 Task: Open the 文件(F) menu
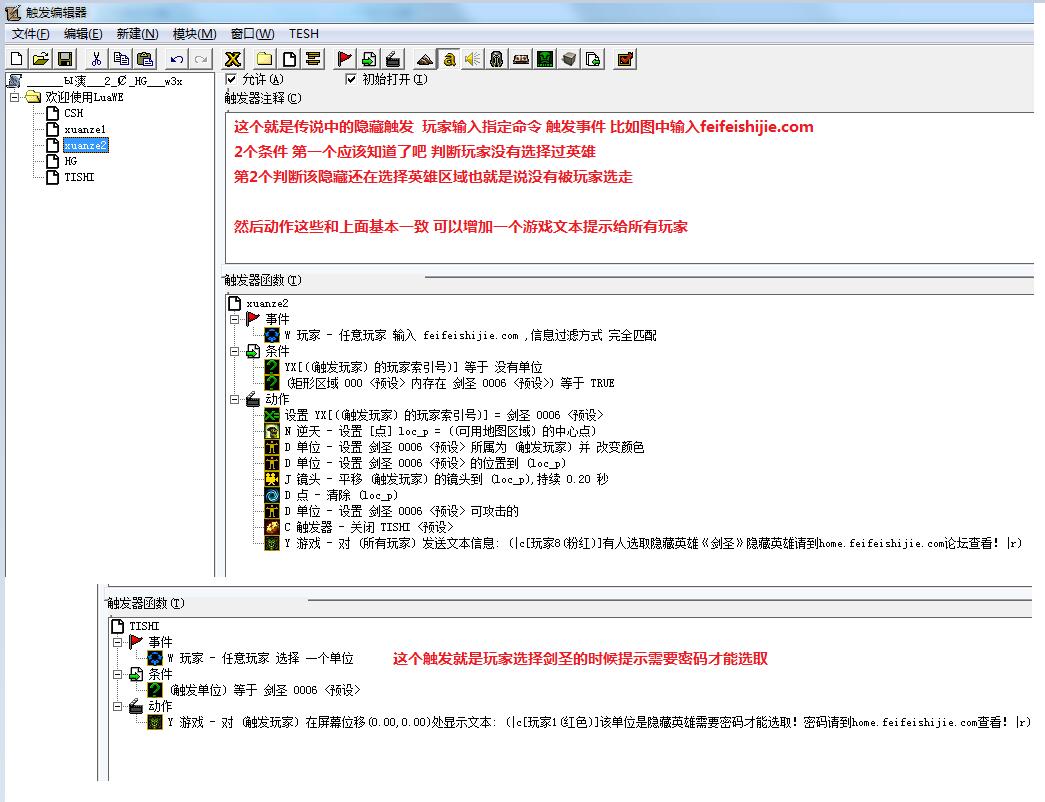click(31, 34)
